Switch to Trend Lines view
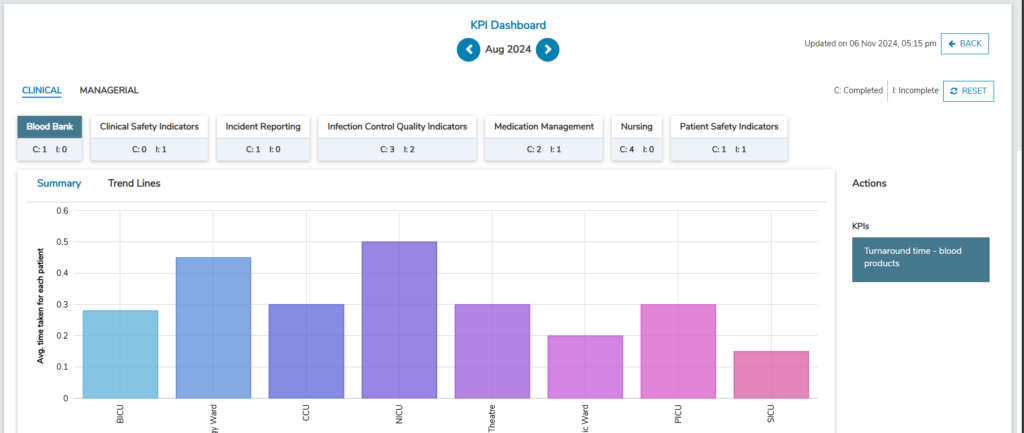 [134, 183]
